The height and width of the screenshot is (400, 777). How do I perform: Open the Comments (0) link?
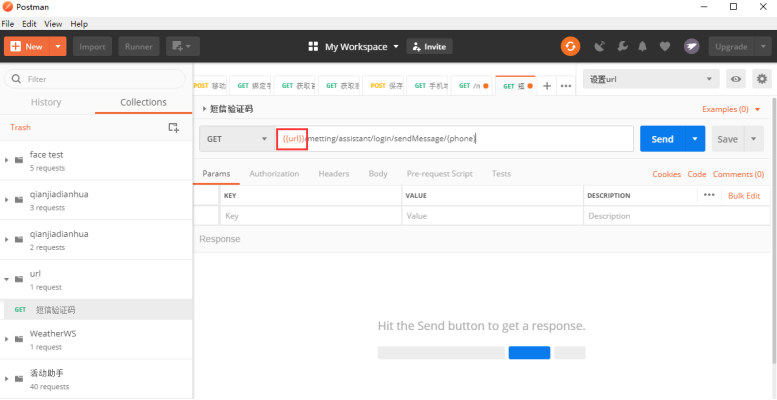(738, 174)
